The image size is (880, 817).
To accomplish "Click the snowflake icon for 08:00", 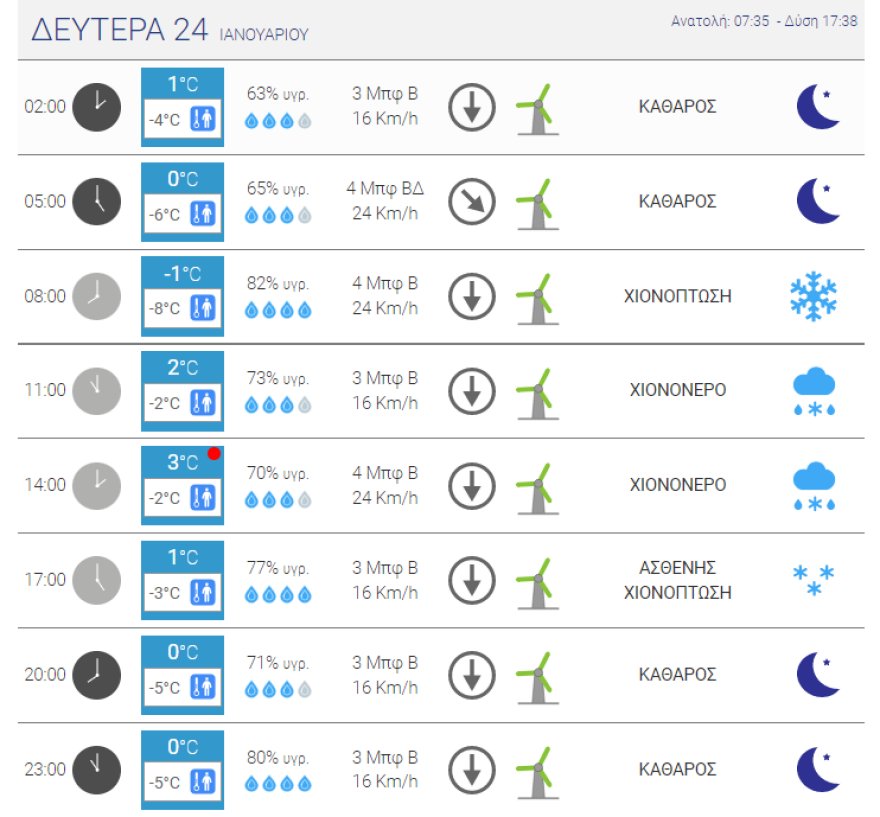I will click(x=813, y=296).
